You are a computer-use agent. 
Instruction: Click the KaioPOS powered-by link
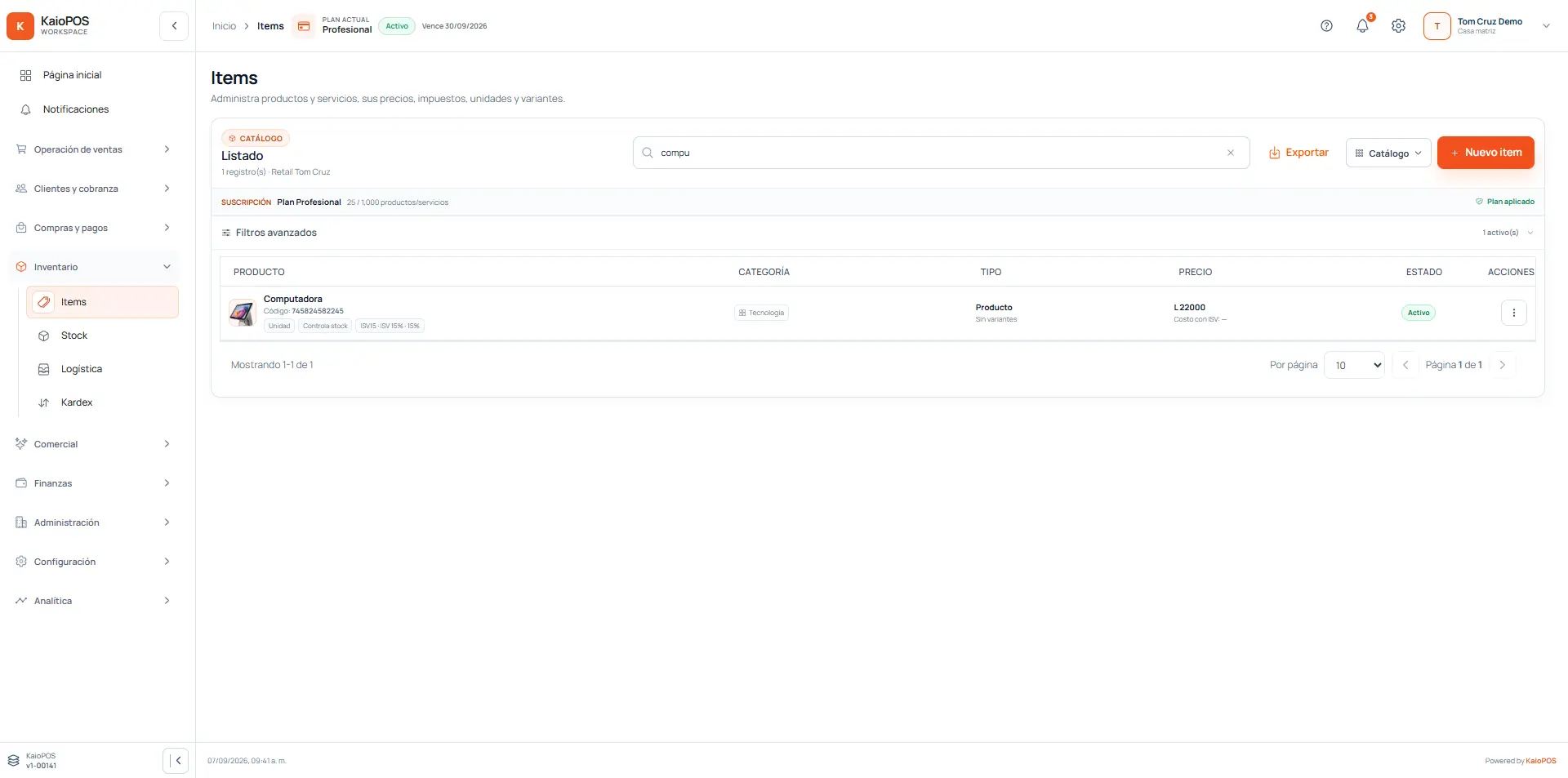pyautogui.click(x=1541, y=761)
